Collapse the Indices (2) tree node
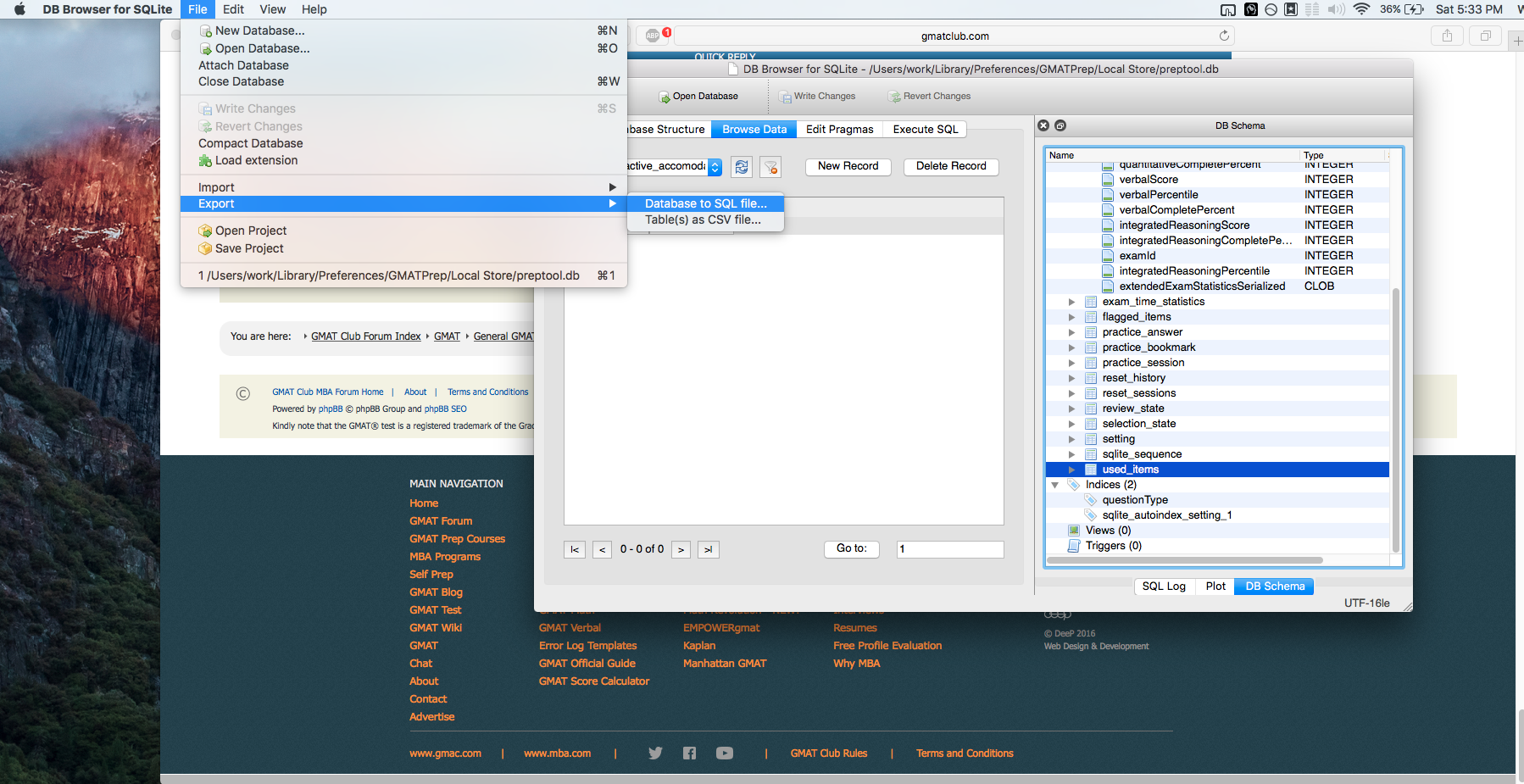Viewport: 1524px width, 784px height. (x=1055, y=485)
